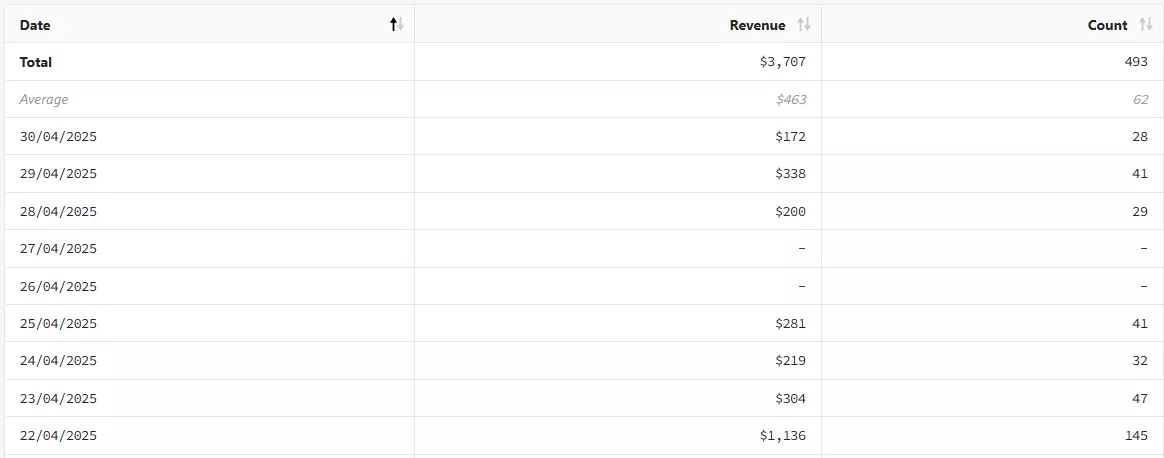Select the Average row label

tap(44, 99)
